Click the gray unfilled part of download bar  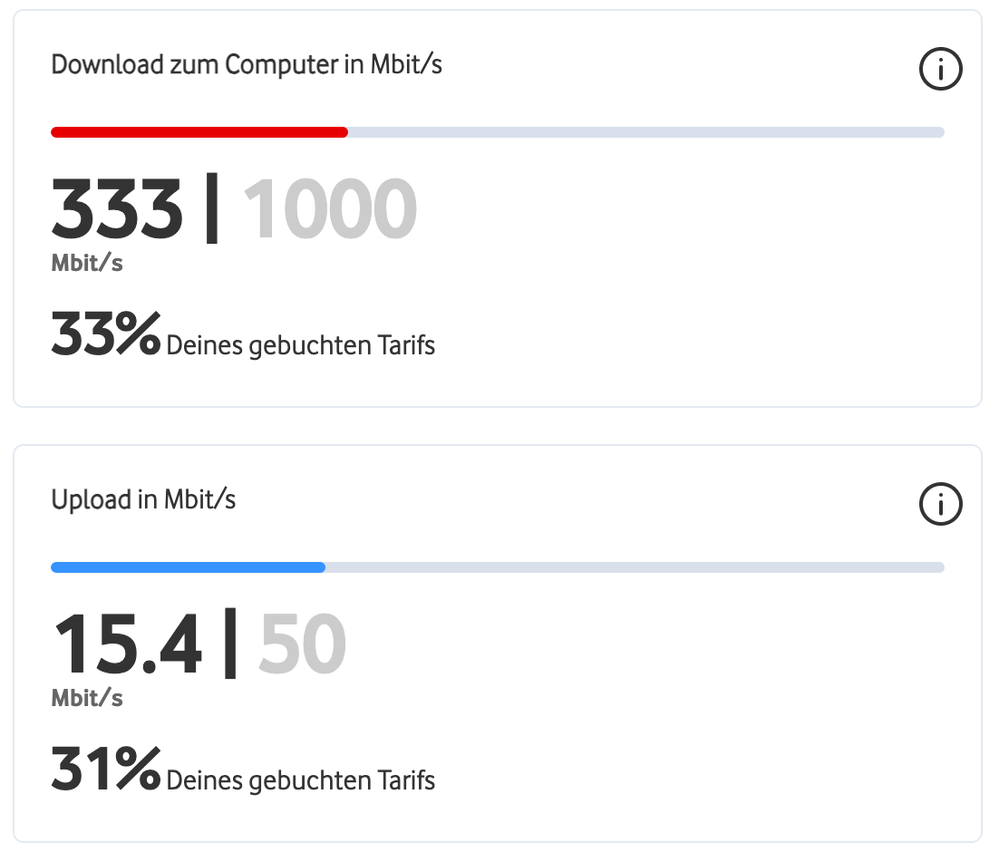(x=645, y=132)
